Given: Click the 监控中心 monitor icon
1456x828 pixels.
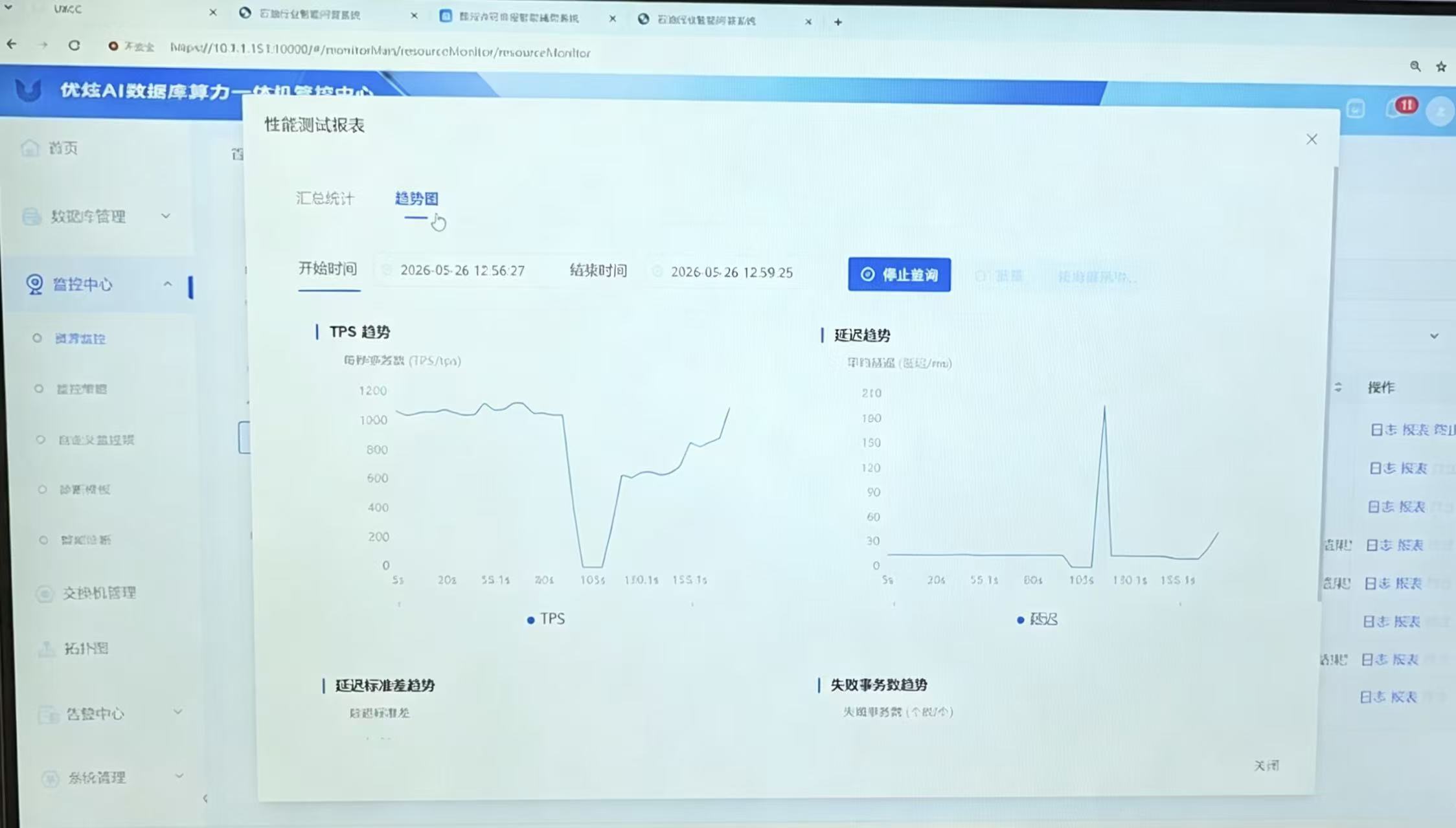Looking at the screenshot, I should 34,284.
